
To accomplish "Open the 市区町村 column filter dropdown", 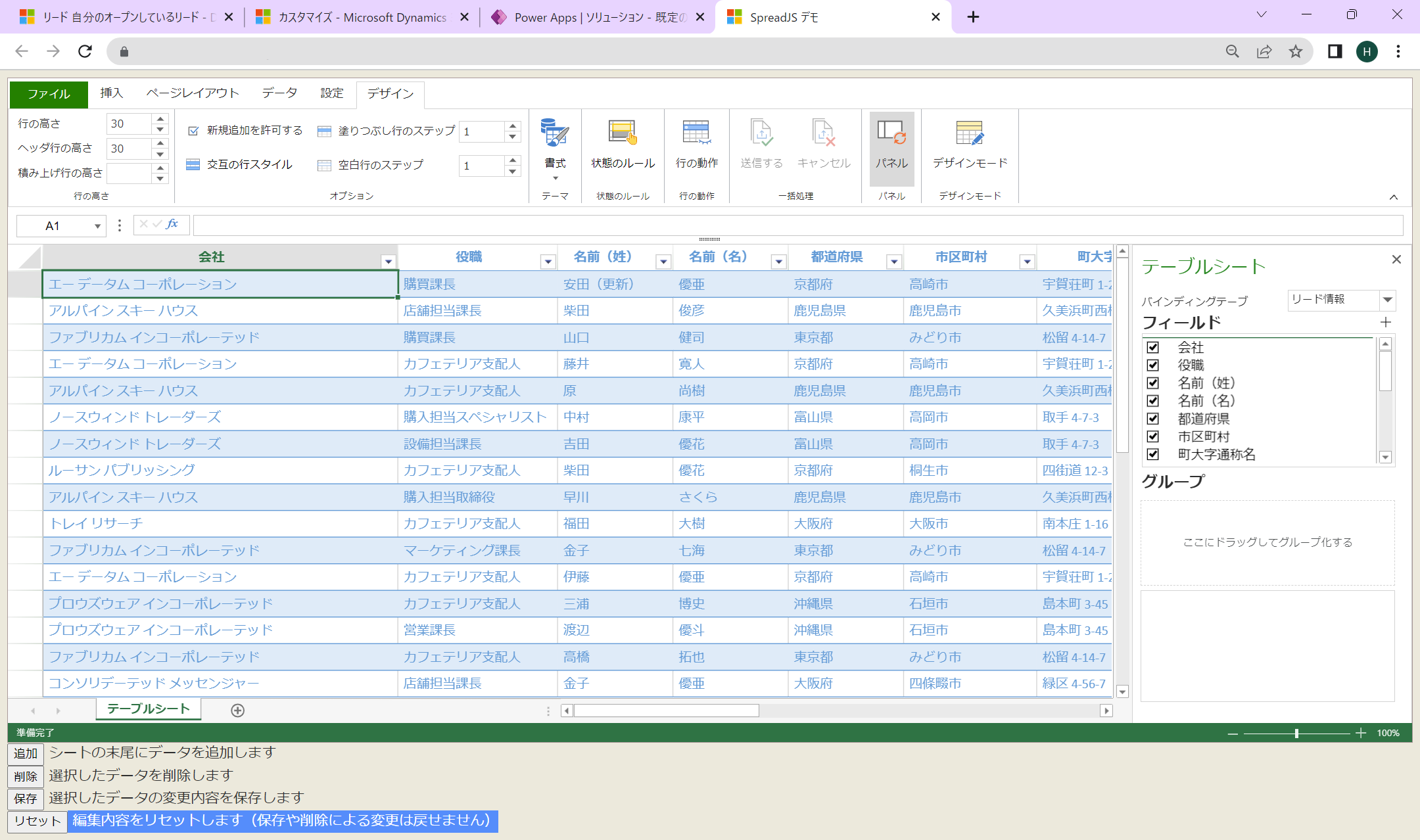I will click(1027, 262).
